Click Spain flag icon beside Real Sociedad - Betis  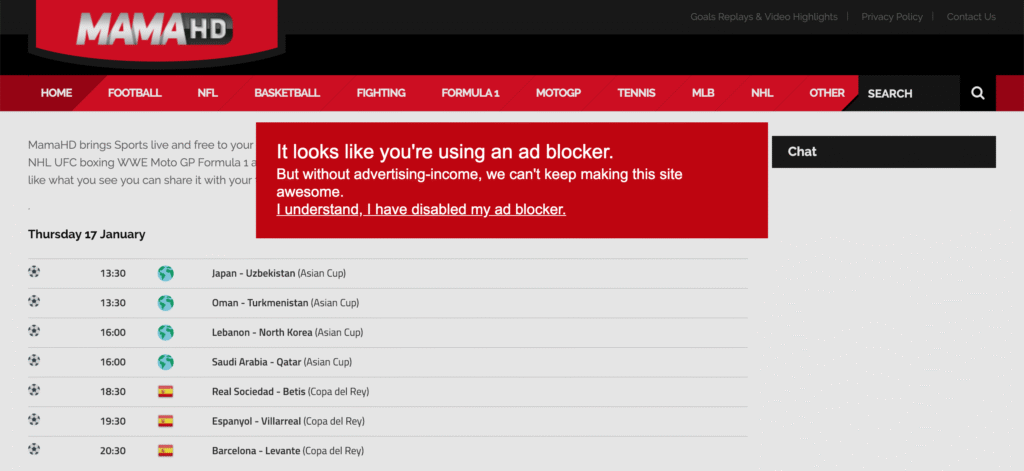click(x=166, y=392)
